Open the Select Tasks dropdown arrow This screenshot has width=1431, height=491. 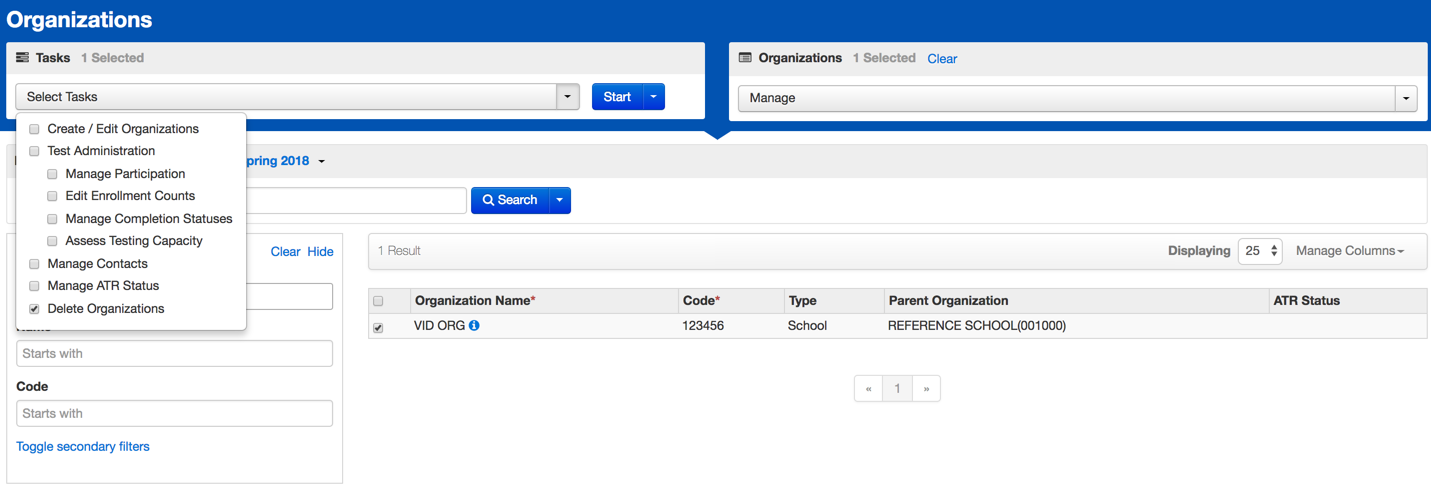point(567,97)
